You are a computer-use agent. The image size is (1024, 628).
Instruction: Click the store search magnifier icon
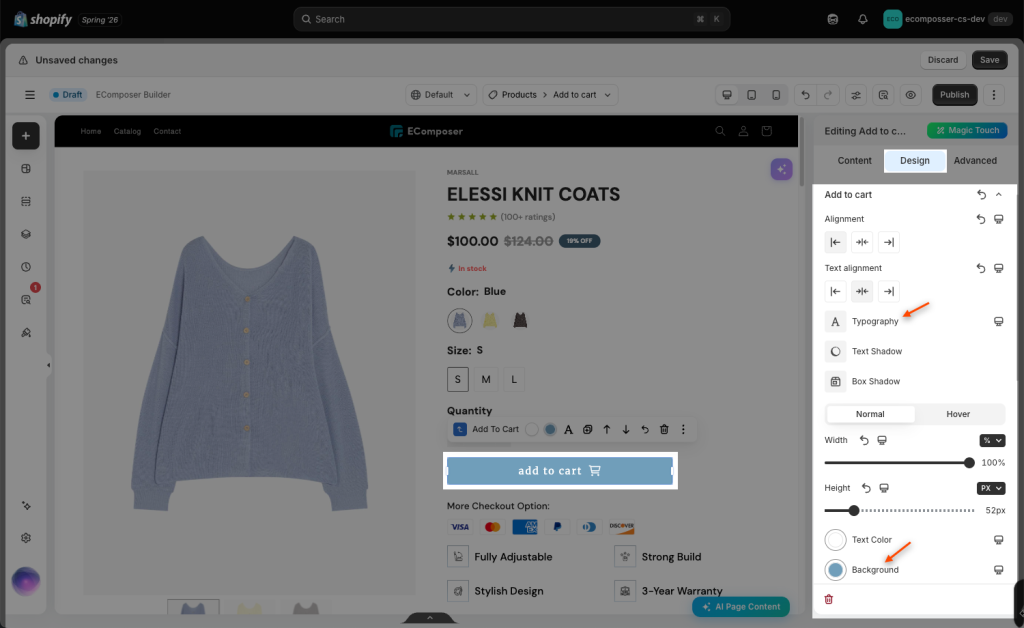[x=720, y=131]
